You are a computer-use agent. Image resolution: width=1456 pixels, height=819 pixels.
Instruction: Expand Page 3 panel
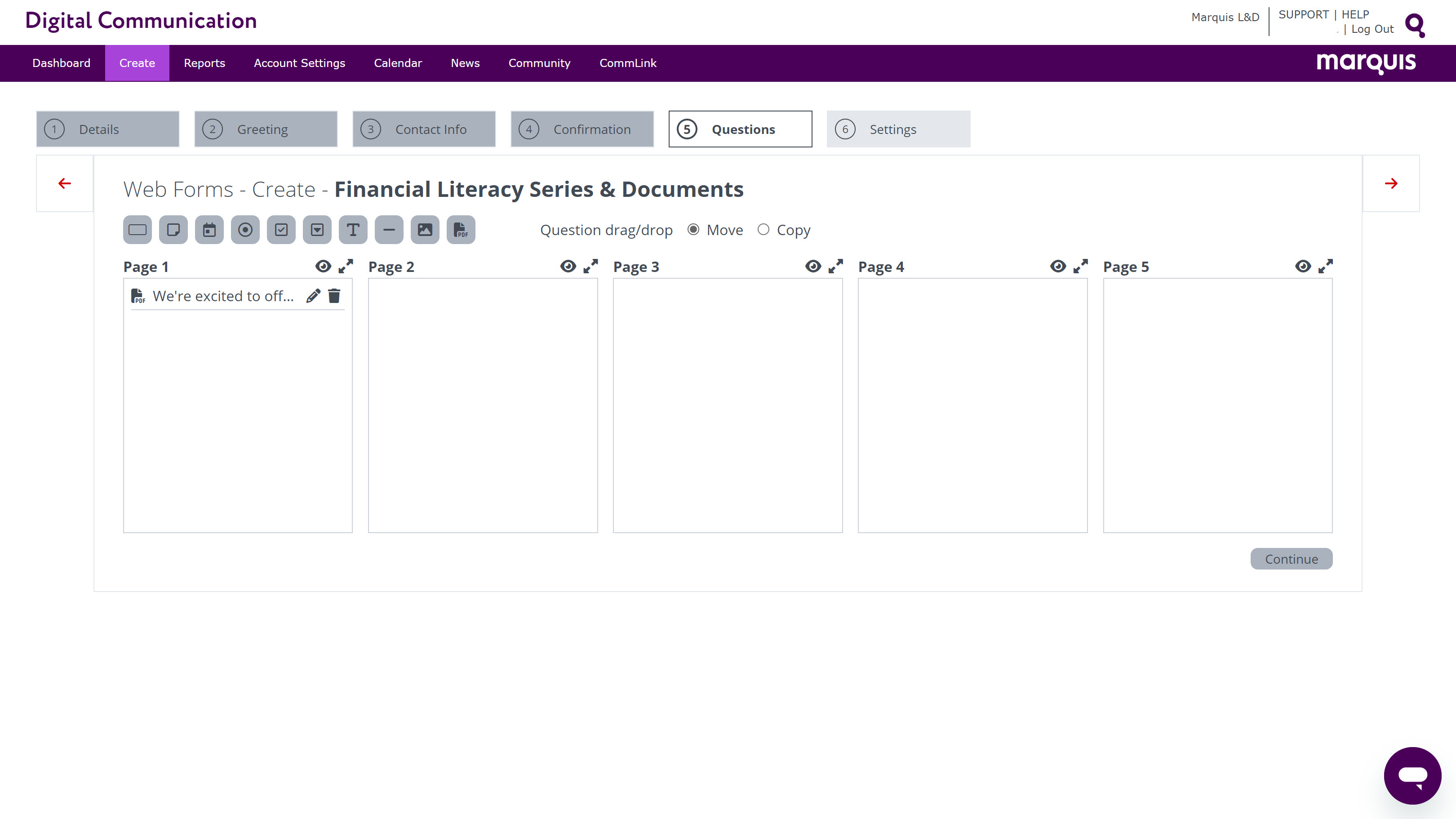pos(835,266)
